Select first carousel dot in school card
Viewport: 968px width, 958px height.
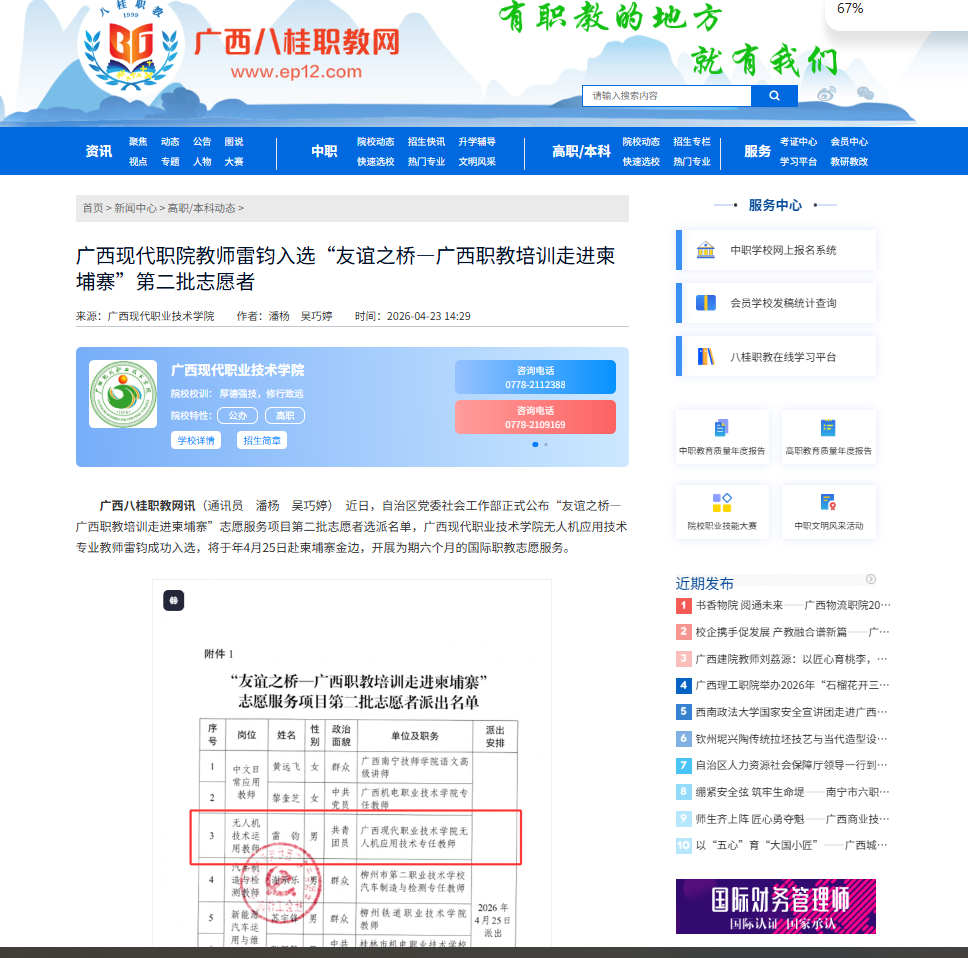[535, 444]
